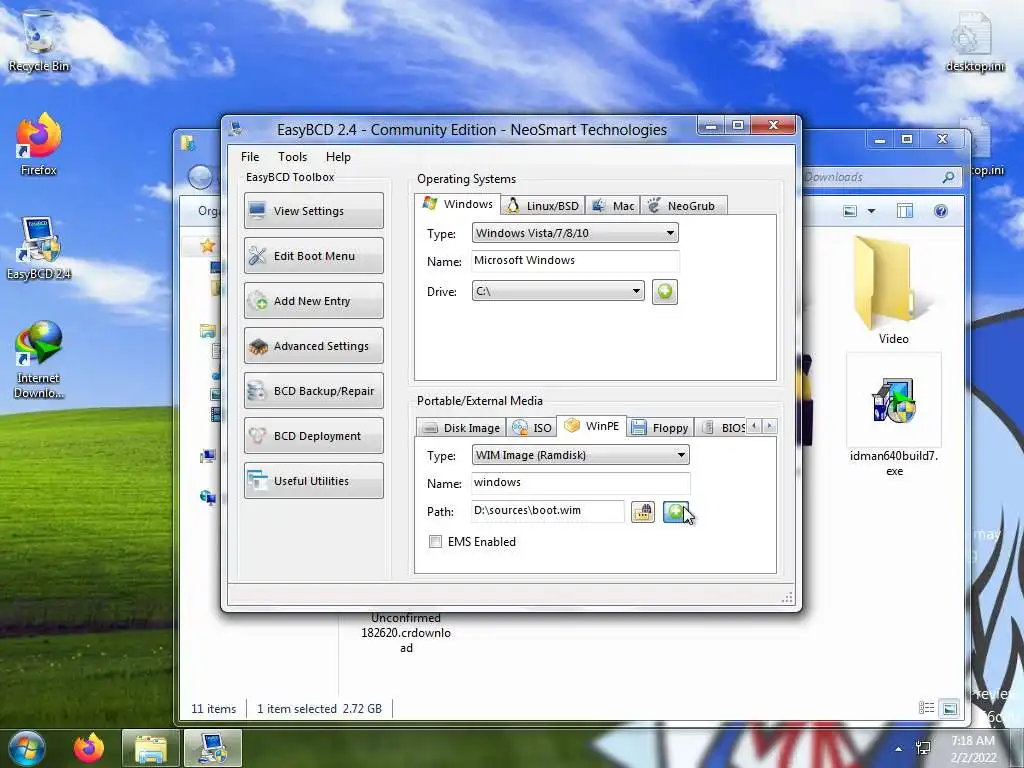Click the browse for file icon beside Path
Viewport: 1024px width, 768px height.
(x=643, y=512)
